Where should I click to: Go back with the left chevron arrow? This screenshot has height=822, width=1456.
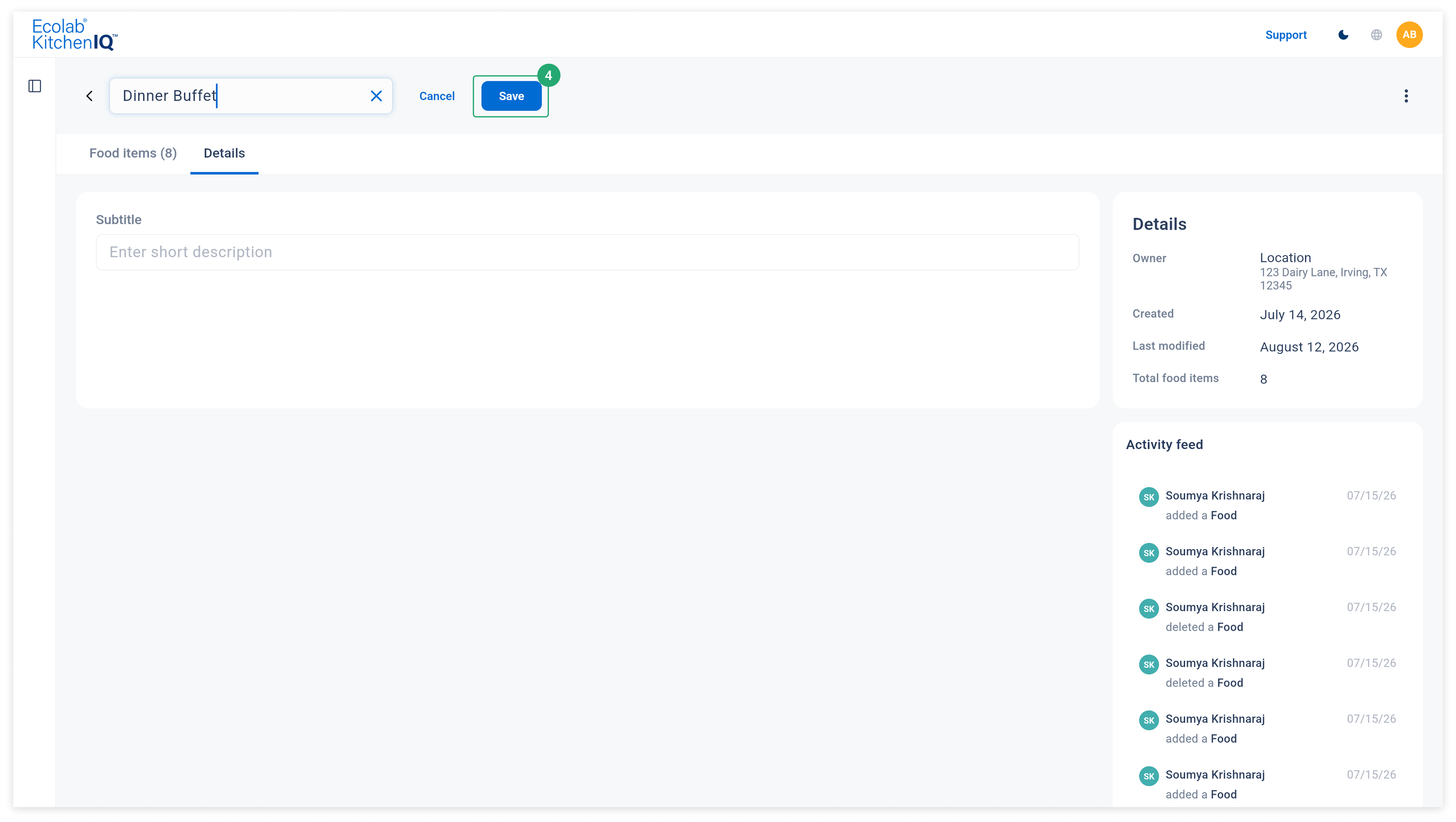(x=89, y=96)
